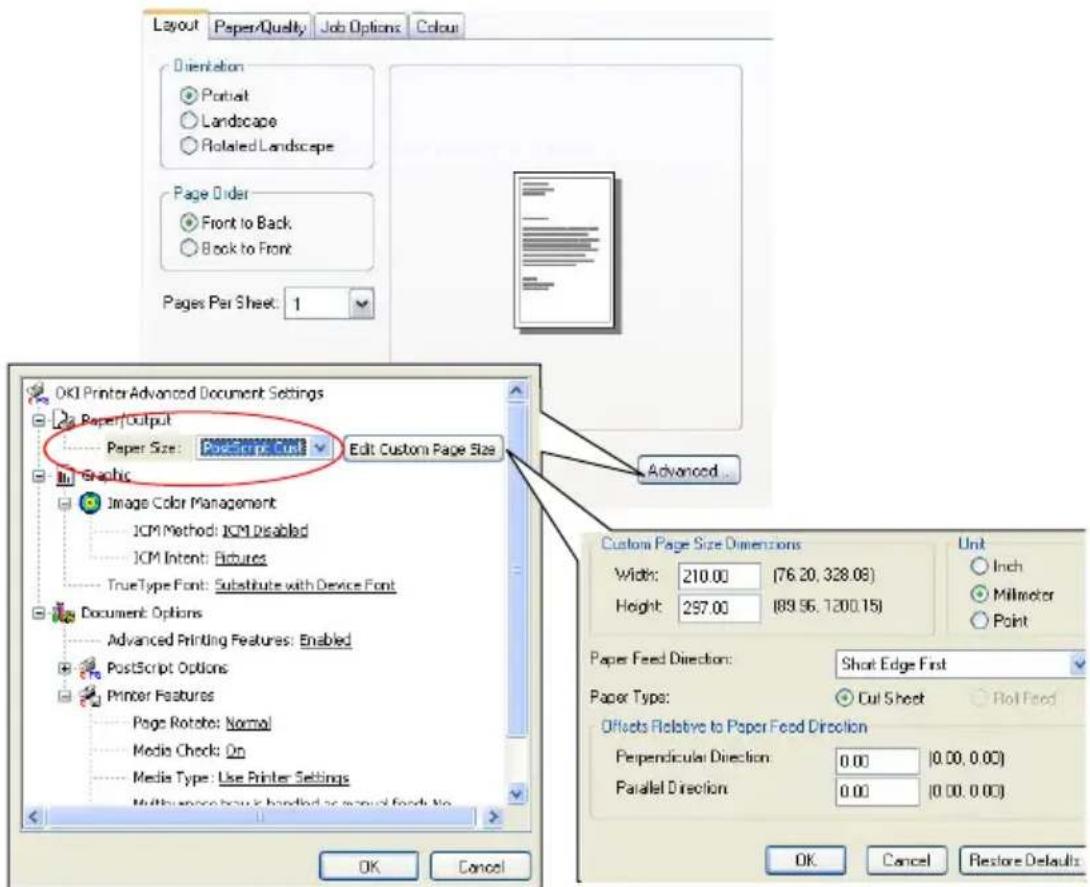Image resolution: width=1090 pixels, height=887 pixels.
Task: Switch to the Paper/Quality tab
Action: (x=259, y=28)
